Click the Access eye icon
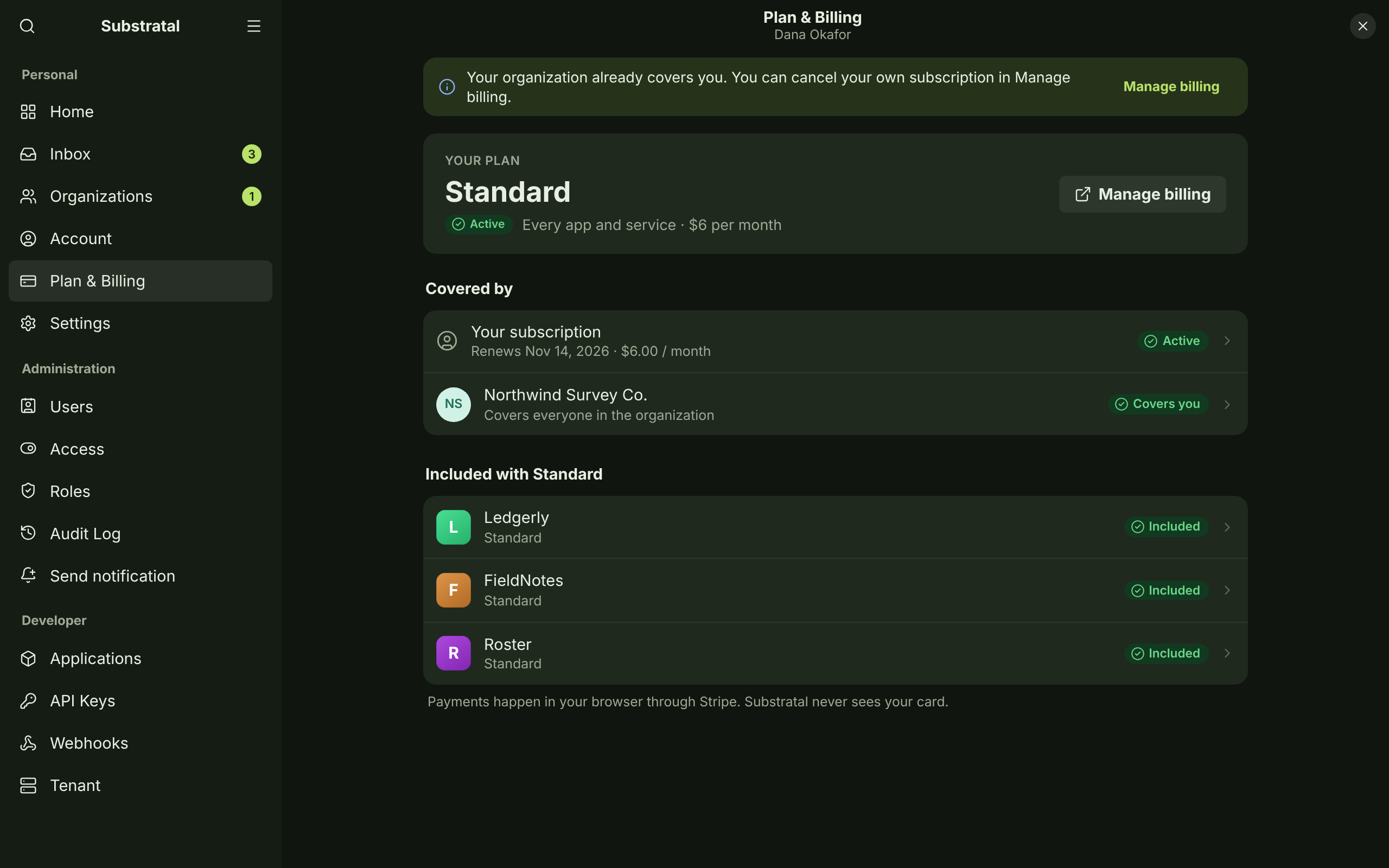 pyautogui.click(x=28, y=448)
